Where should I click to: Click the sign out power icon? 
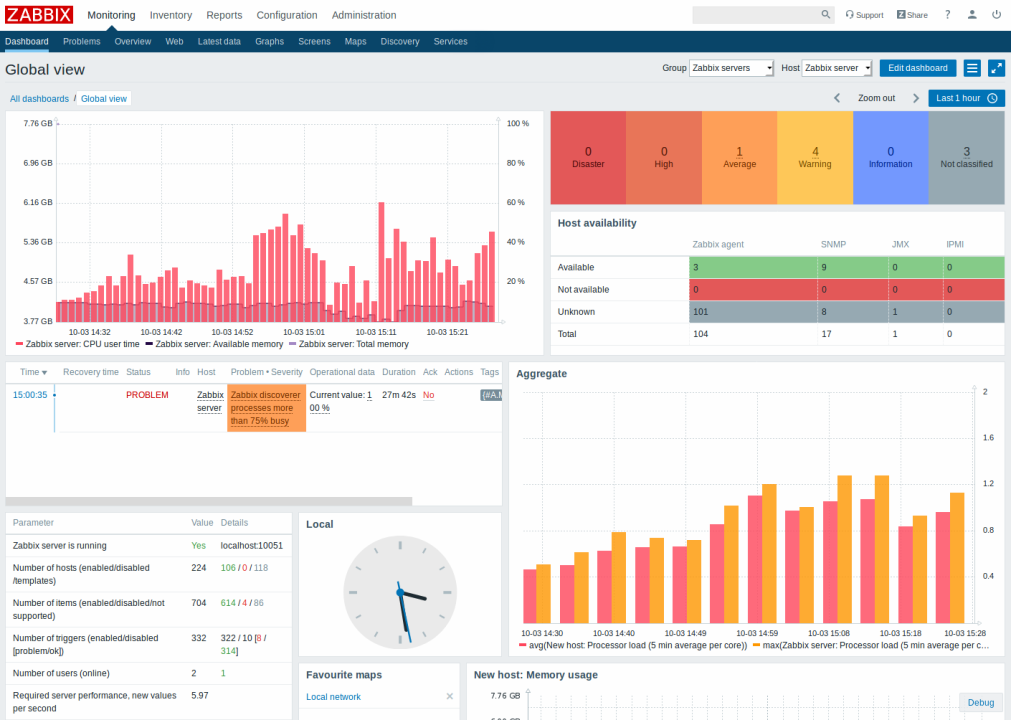point(996,15)
